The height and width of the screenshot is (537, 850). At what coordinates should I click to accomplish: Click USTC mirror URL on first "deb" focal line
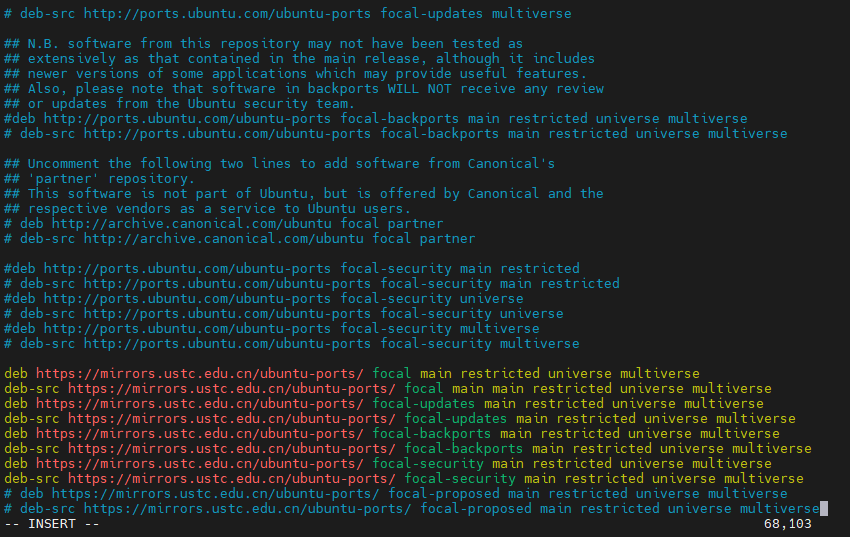coord(199,374)
